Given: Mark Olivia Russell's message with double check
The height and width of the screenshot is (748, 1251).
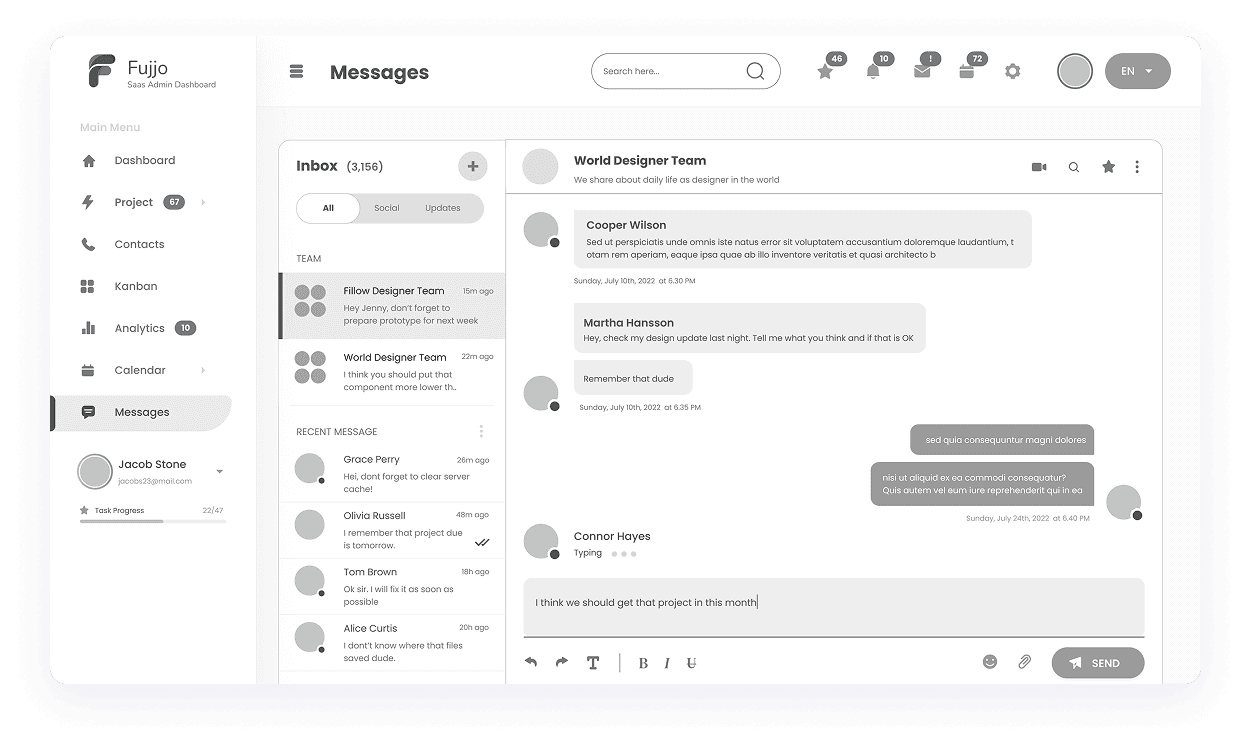Looking at the screenshot, I should pos(482,542).
